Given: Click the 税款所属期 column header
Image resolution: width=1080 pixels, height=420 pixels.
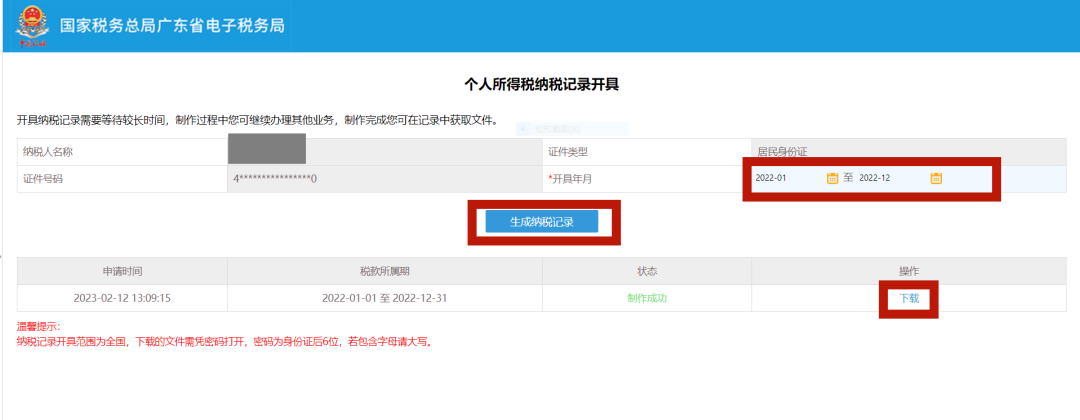Looking at the screenshot, I should click(384, 271).
